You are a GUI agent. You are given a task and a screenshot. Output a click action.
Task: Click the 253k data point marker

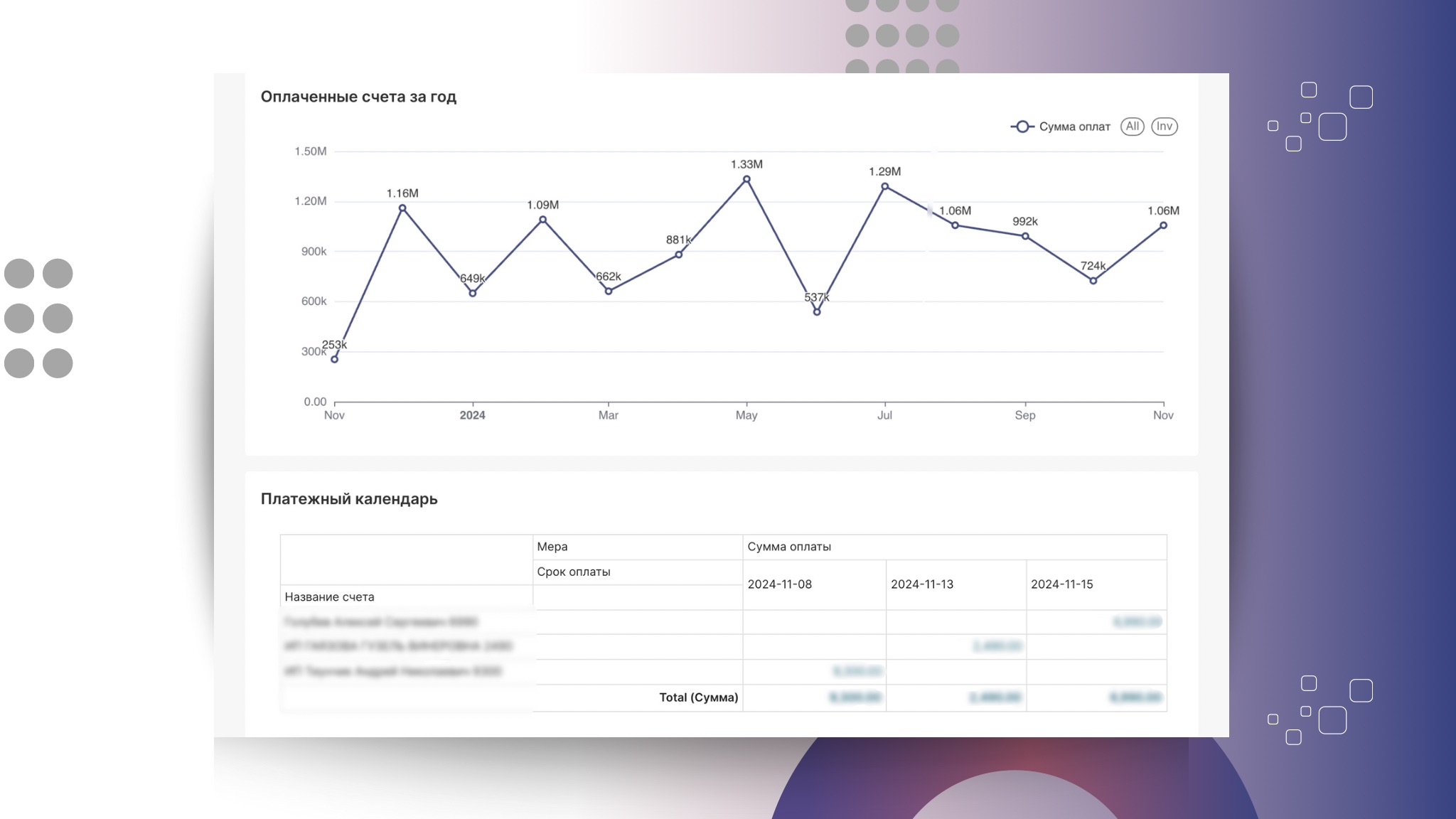[335, 359]
